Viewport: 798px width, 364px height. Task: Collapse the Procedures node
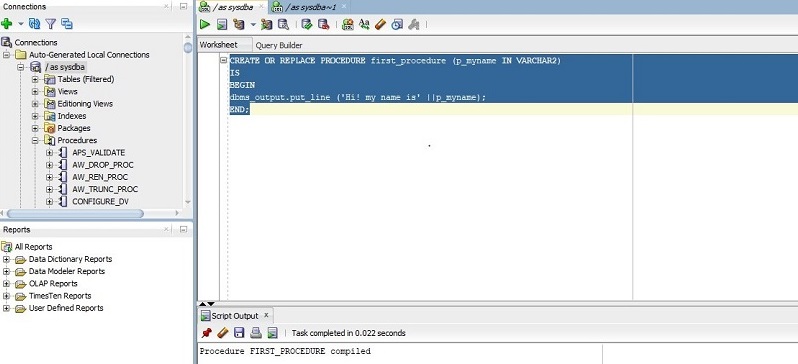coord(35,141)
